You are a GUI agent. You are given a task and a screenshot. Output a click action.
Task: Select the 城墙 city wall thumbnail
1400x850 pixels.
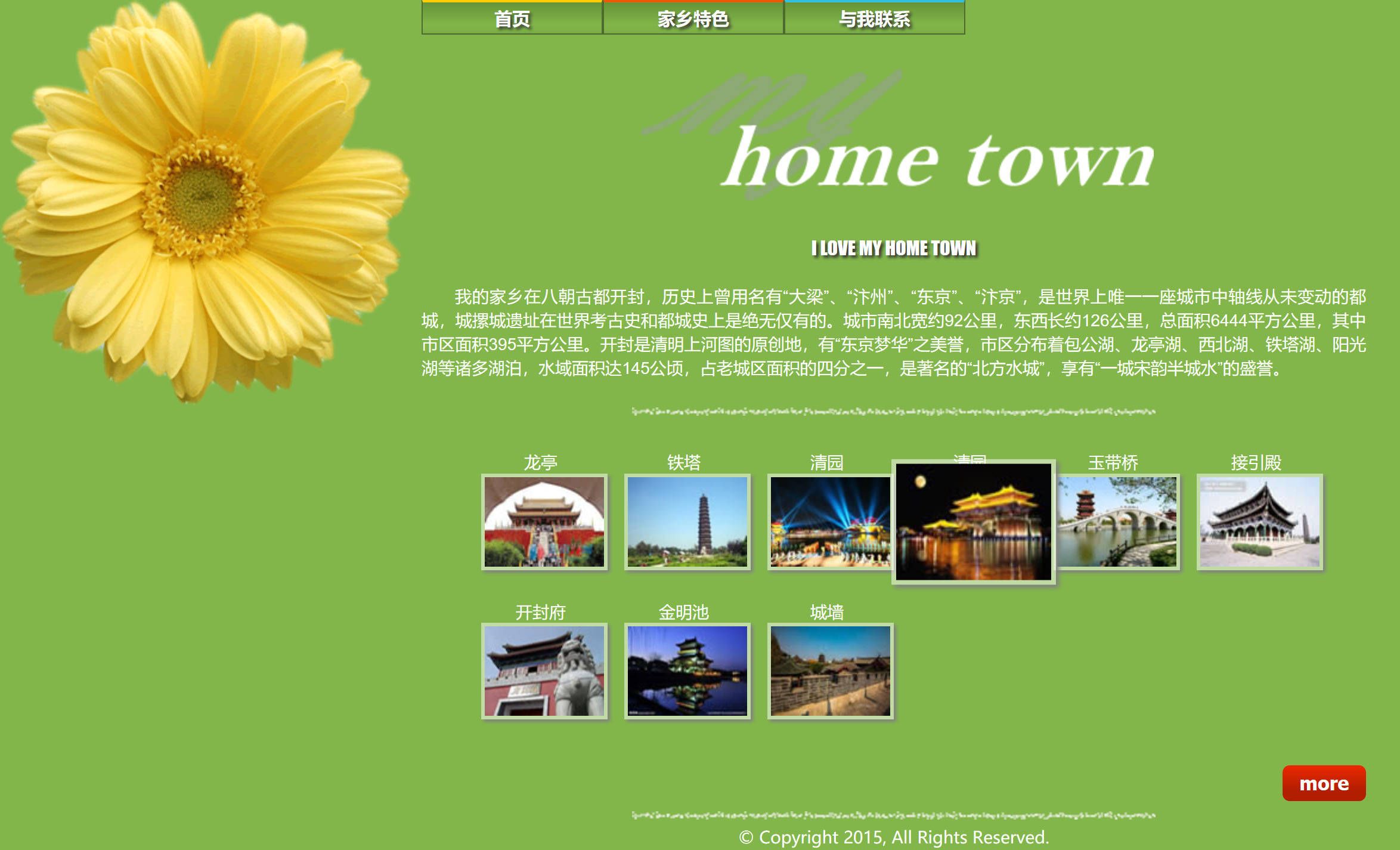point(830,671)
